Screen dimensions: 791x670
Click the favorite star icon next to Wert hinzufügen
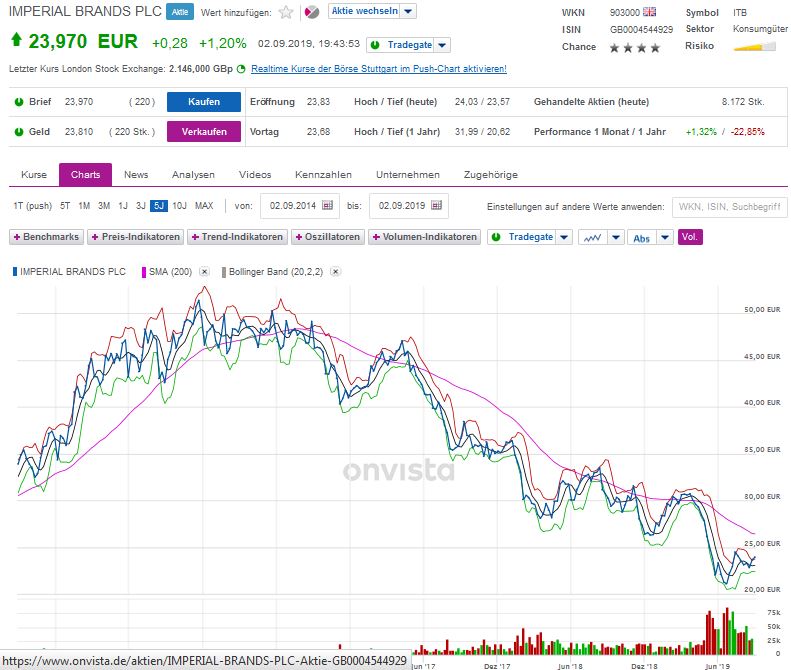pos(286,12)
